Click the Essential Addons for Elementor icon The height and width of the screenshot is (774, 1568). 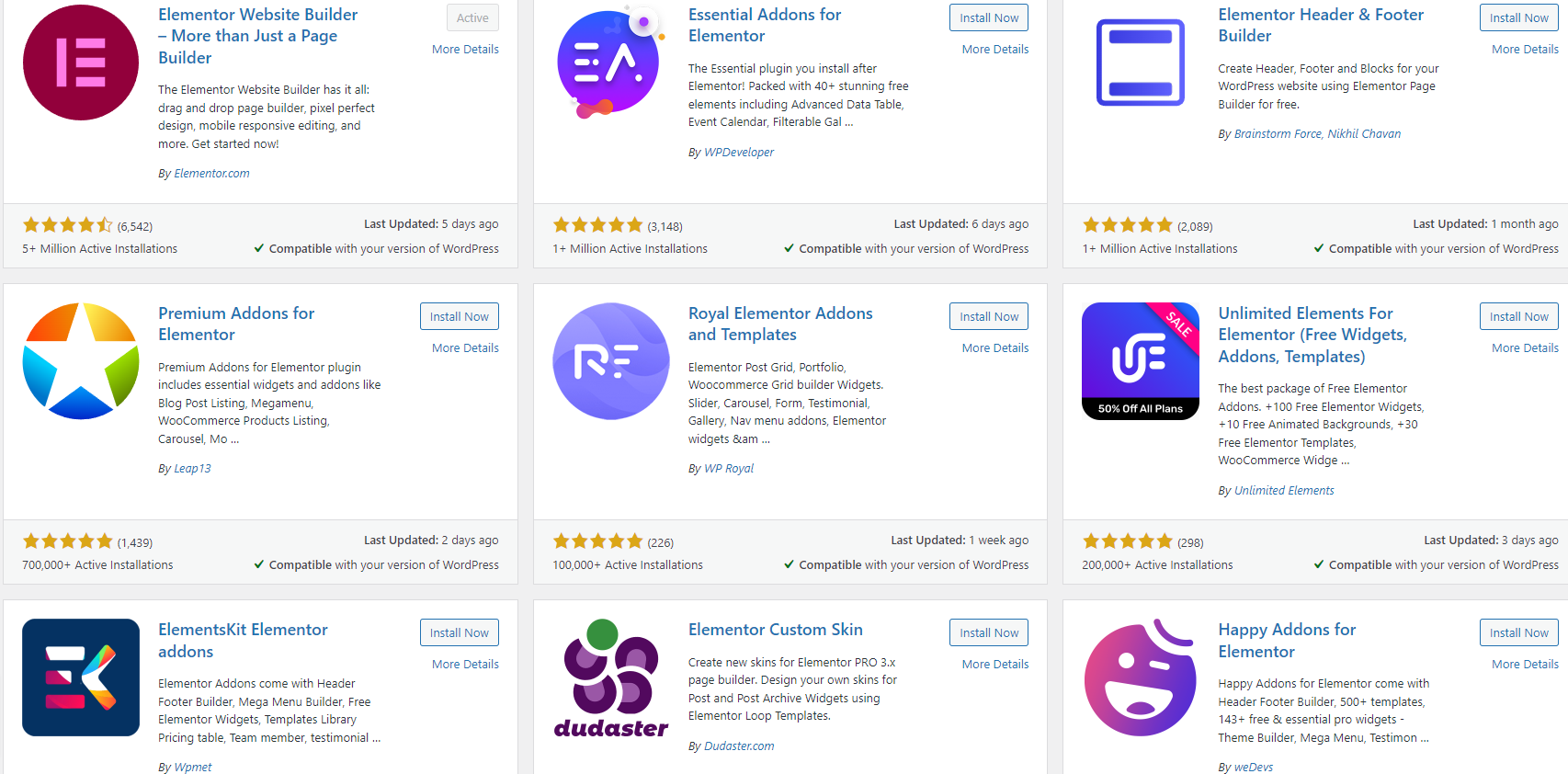[609, 62]
